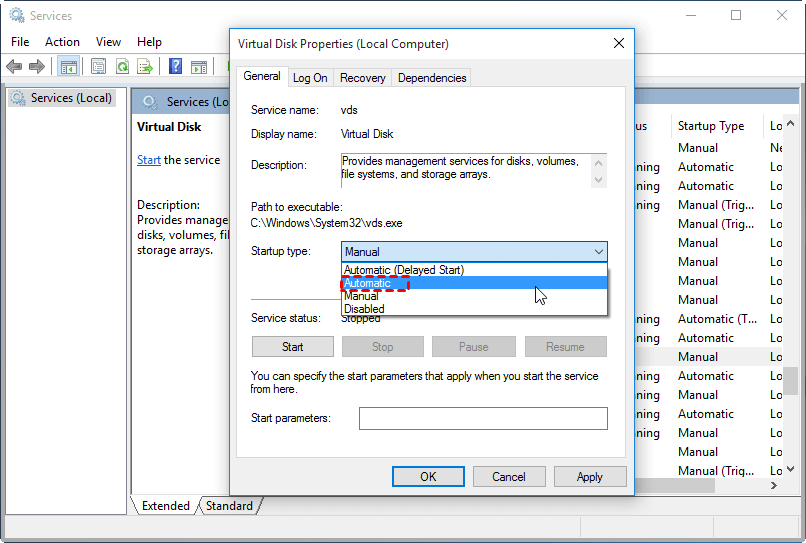Image resolution: width=806 pixels, height=543 pixels.
Task: Select the Automatic (T... startup type row
Action: click(x=717, y=319)
